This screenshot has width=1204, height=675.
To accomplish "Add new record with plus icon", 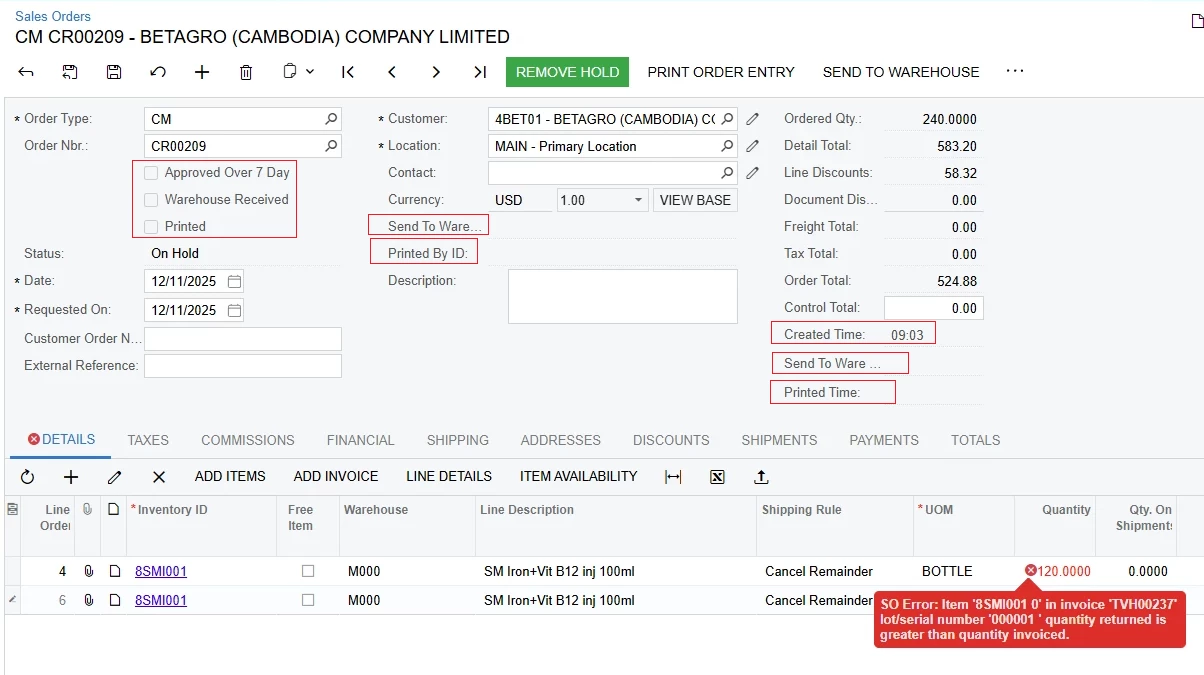I will 202,72.
